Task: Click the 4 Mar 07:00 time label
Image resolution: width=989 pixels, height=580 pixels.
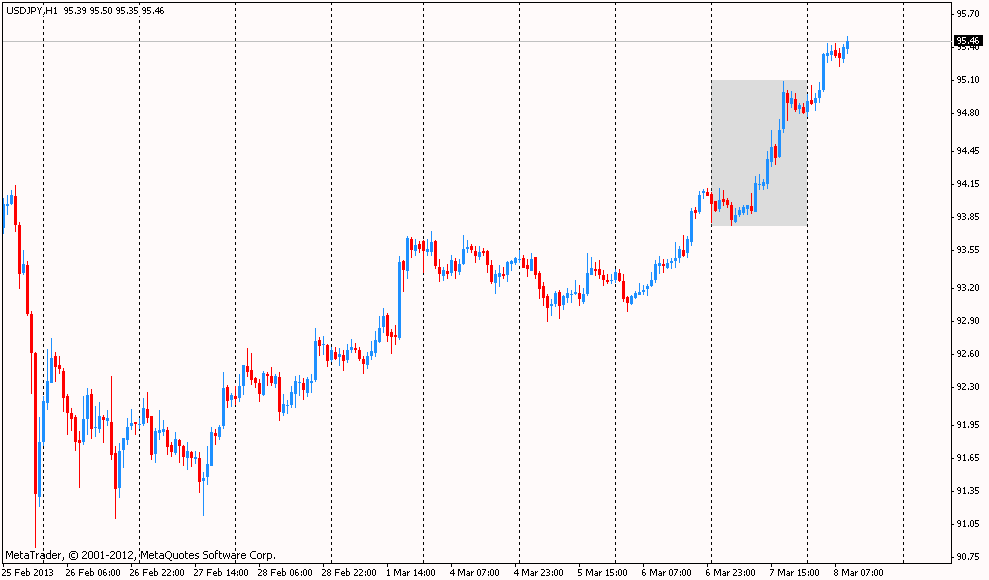Action: point(474,572)
